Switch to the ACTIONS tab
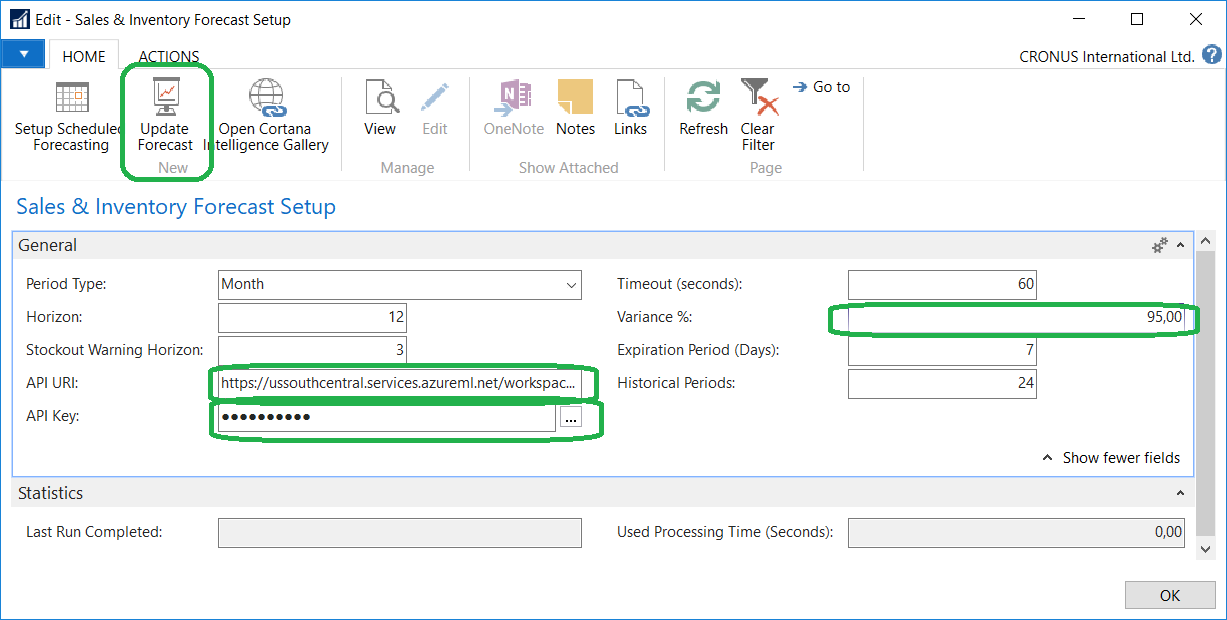 (169, 57)
